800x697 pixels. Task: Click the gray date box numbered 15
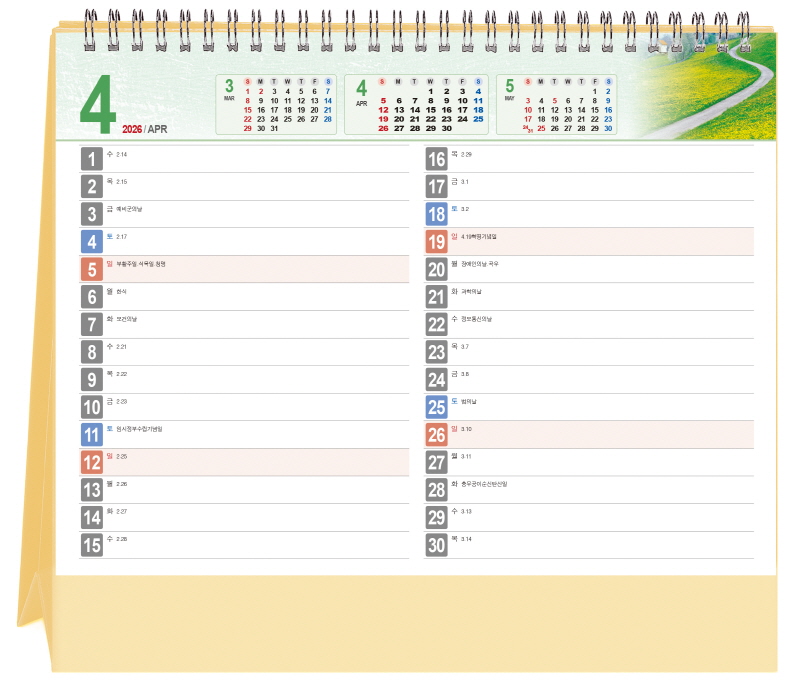point(92,544)
